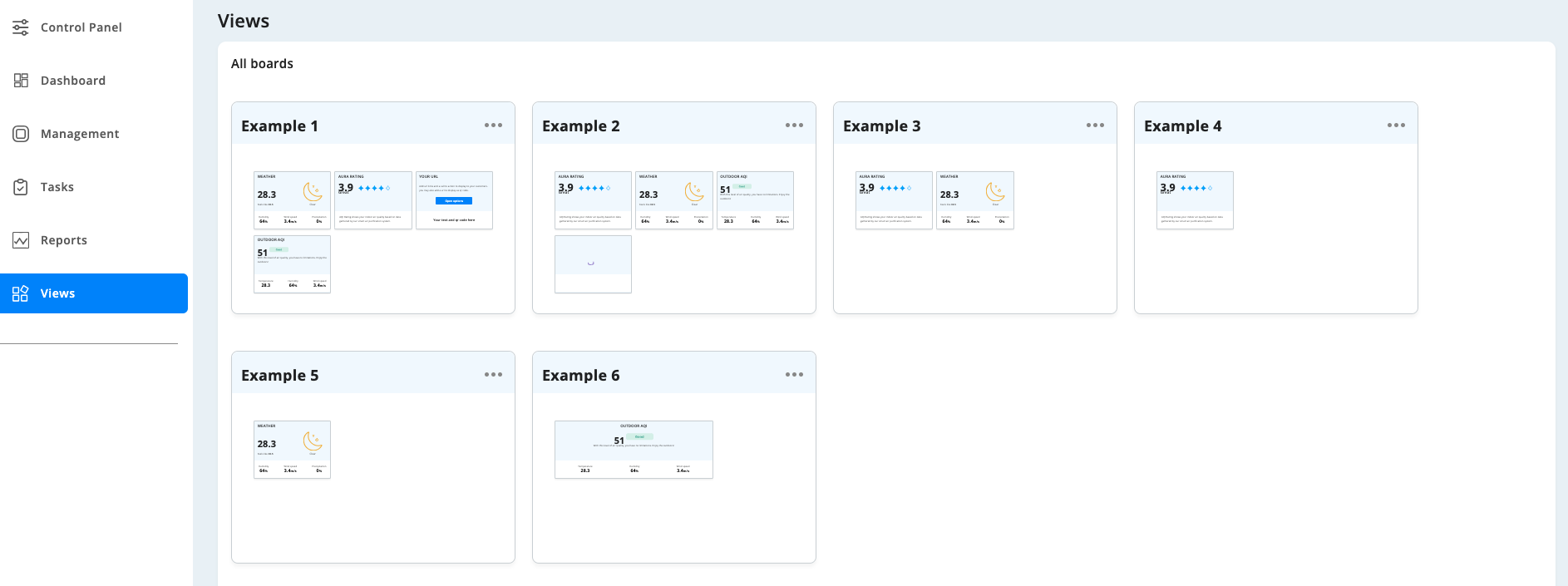Expand the Example 3 ellipsis menu

coord(1095,126)
